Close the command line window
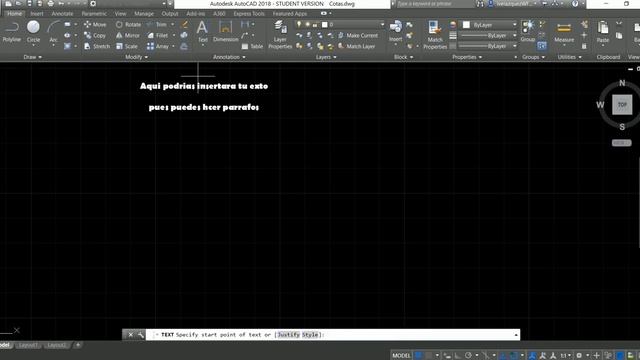Image resolution: width=640 pixels, height=360 pixels. 130,335
